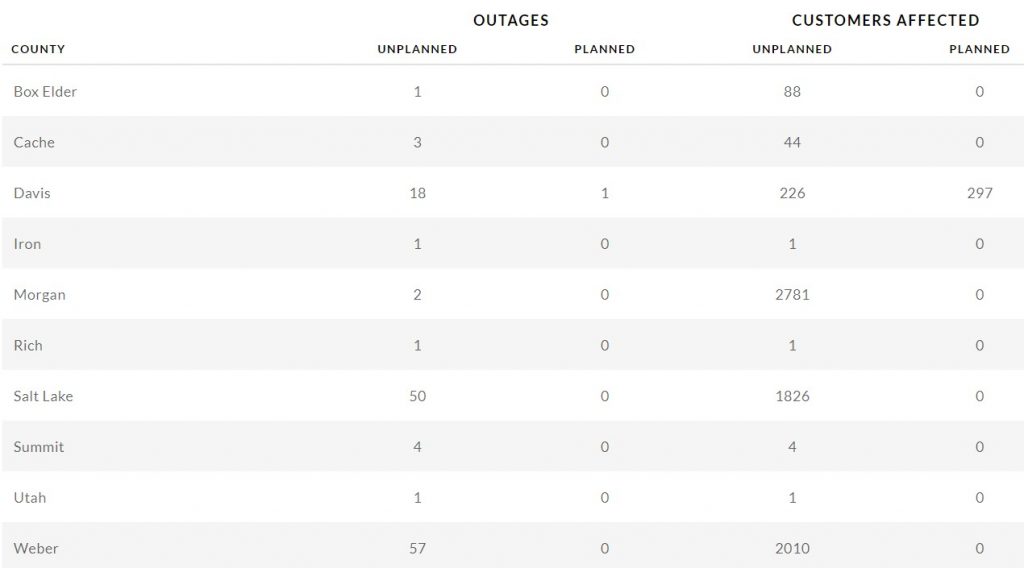Open the Salt Lake county entry
The image size is (1024, 568).
(x=43, y=396)
